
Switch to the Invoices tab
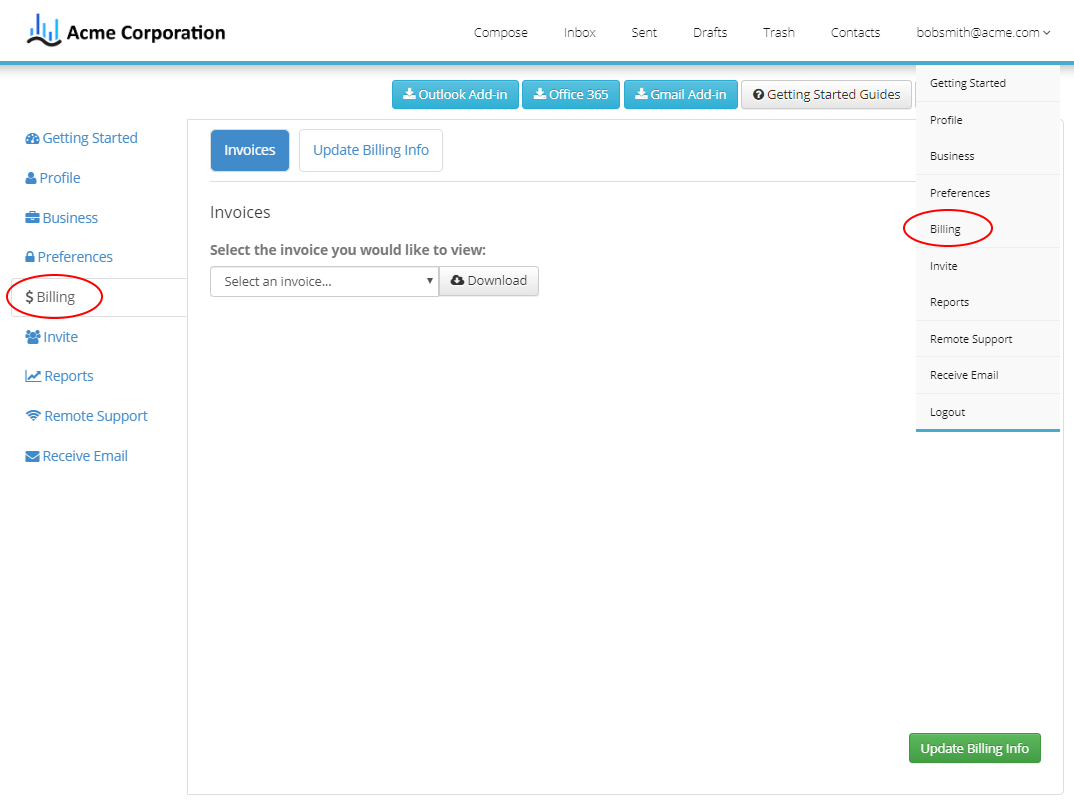point(249,150)
